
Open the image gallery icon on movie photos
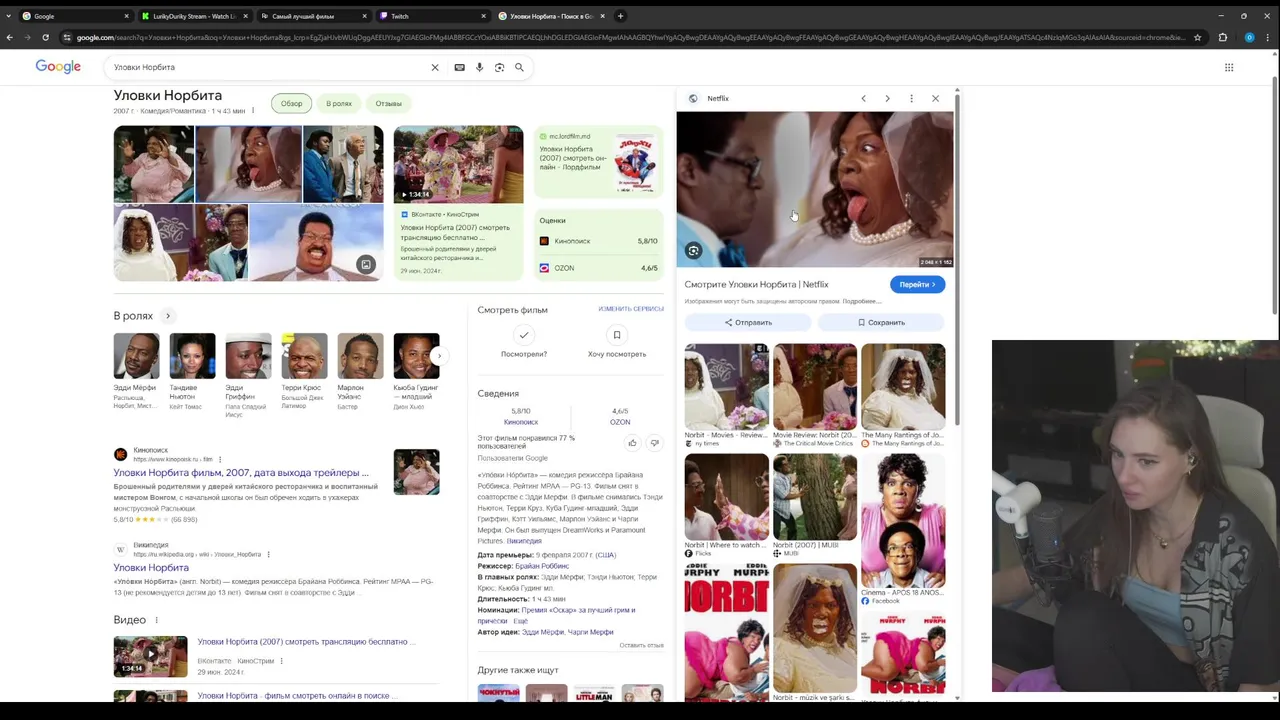tap(366, 264)
